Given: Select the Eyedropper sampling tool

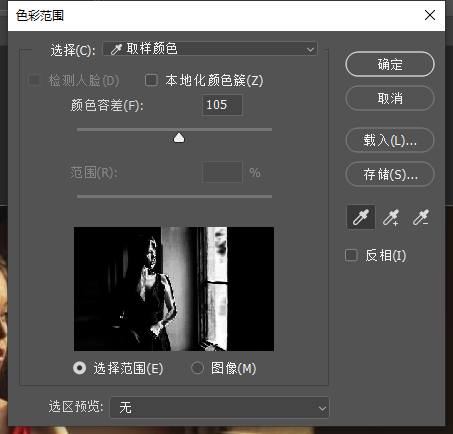Looking at the screenshot, I should tap(361, 217).
